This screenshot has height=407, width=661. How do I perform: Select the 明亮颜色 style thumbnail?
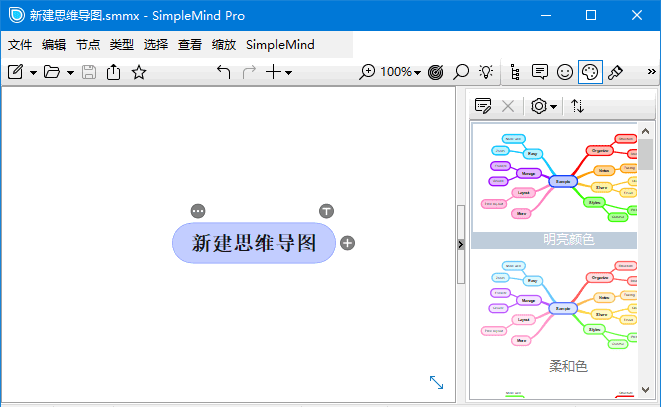[554, 178]
